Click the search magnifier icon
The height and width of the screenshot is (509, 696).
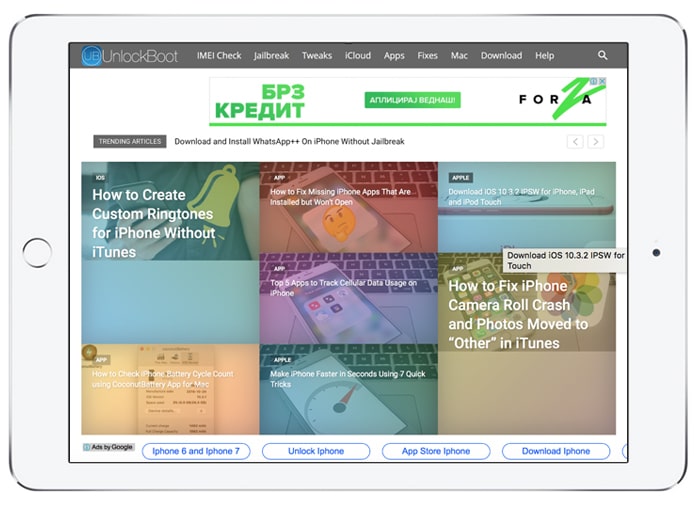coord(602,55)
